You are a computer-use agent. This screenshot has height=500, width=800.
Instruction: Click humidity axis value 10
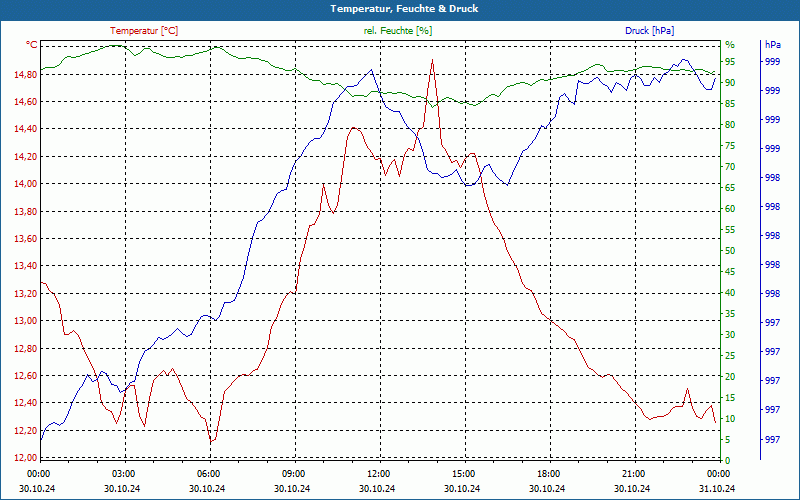click(730, 419)
